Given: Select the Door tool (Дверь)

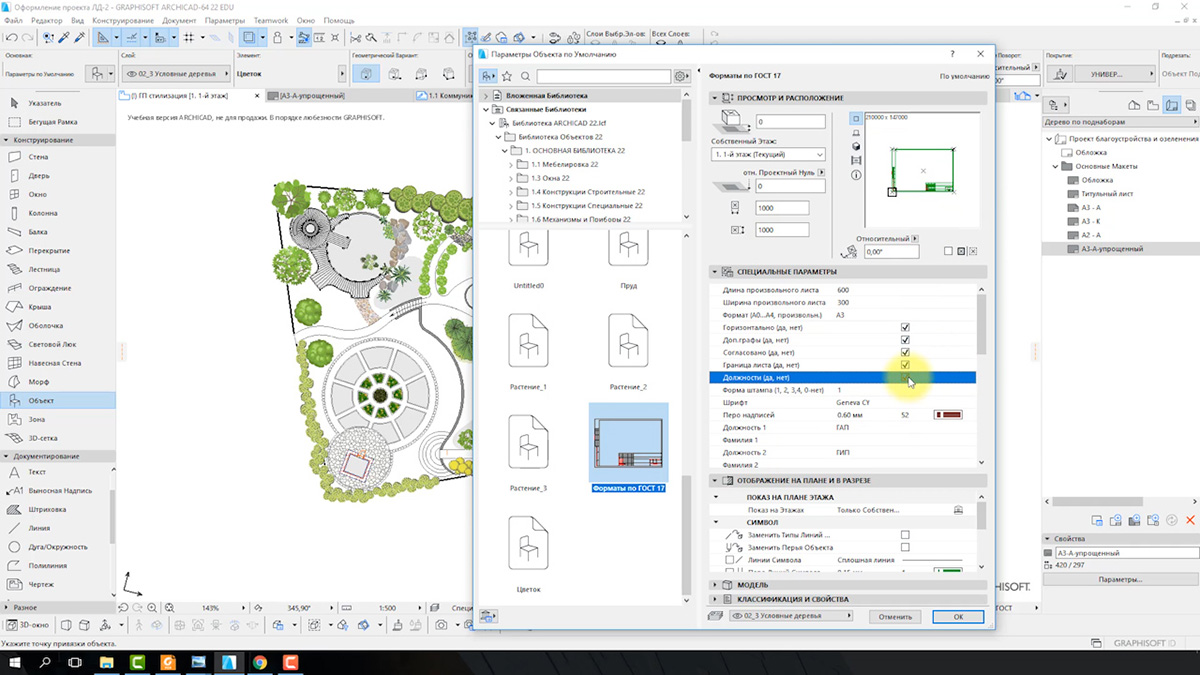Looking at the screenshot, I should click(38, 176).
